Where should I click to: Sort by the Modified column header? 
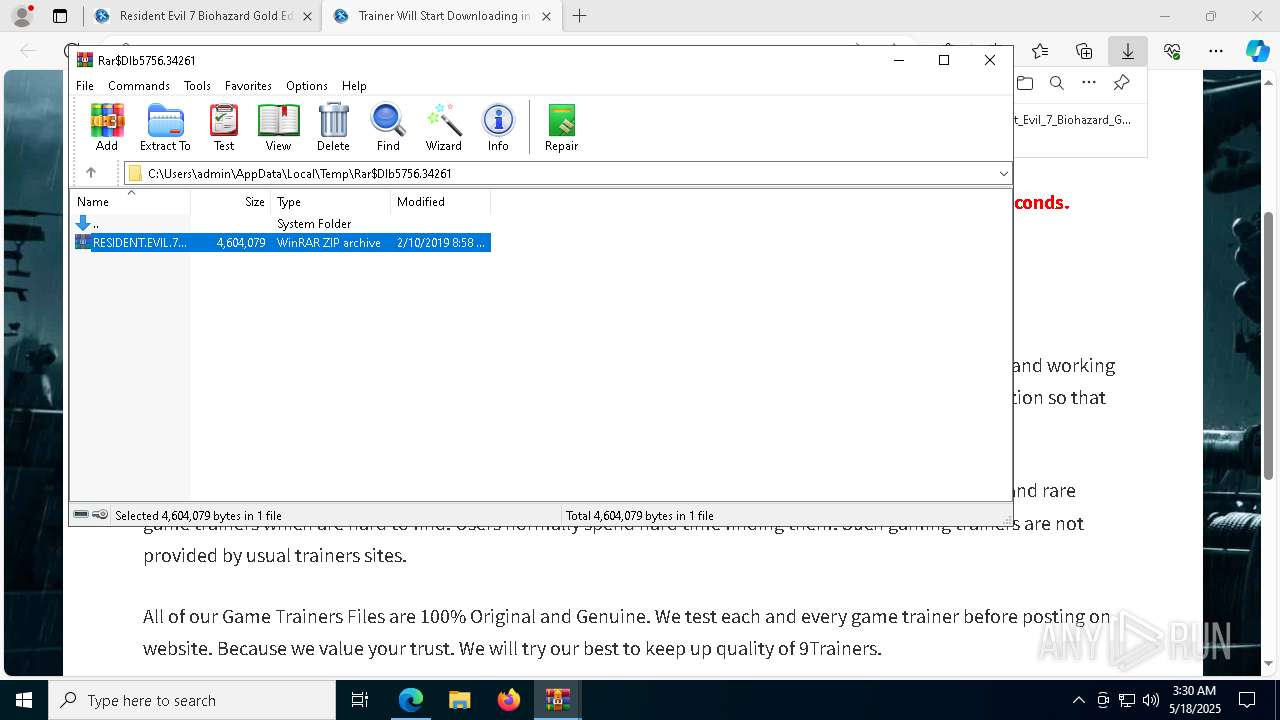click(x=440, y=201)
